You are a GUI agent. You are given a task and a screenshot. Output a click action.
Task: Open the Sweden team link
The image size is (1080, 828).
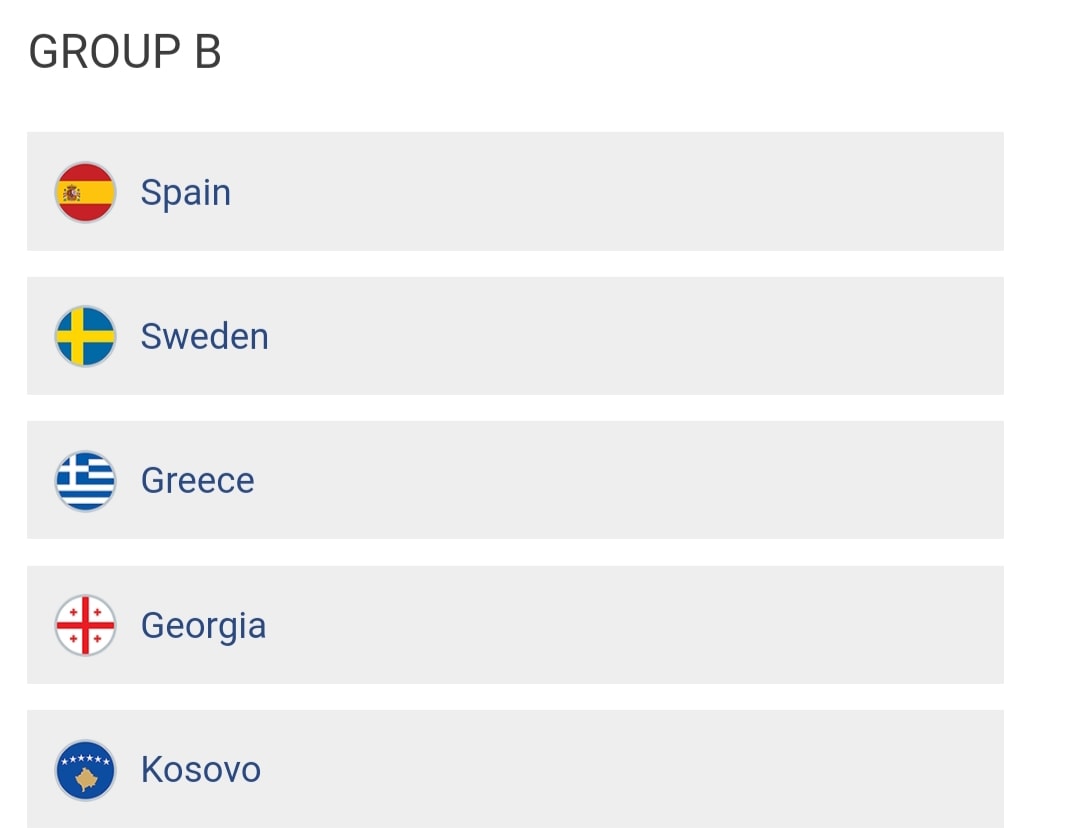205,336
